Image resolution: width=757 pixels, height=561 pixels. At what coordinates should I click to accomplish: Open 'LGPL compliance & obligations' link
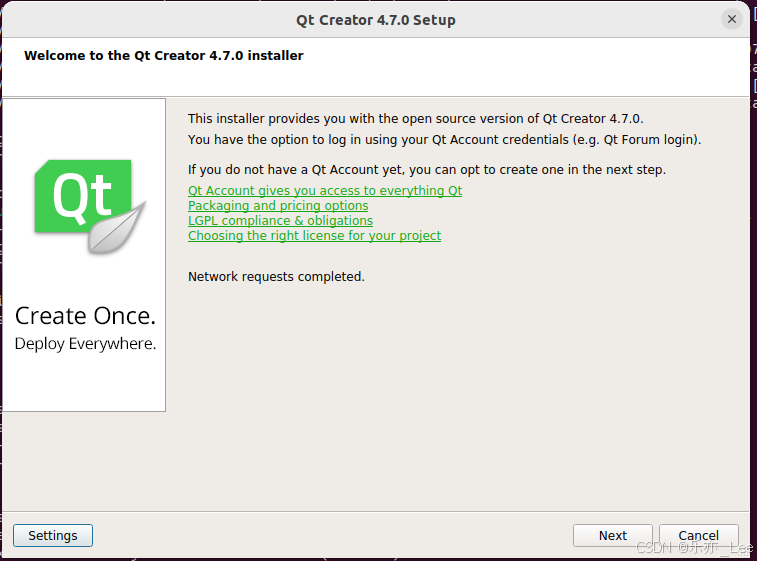coord(280,221)
